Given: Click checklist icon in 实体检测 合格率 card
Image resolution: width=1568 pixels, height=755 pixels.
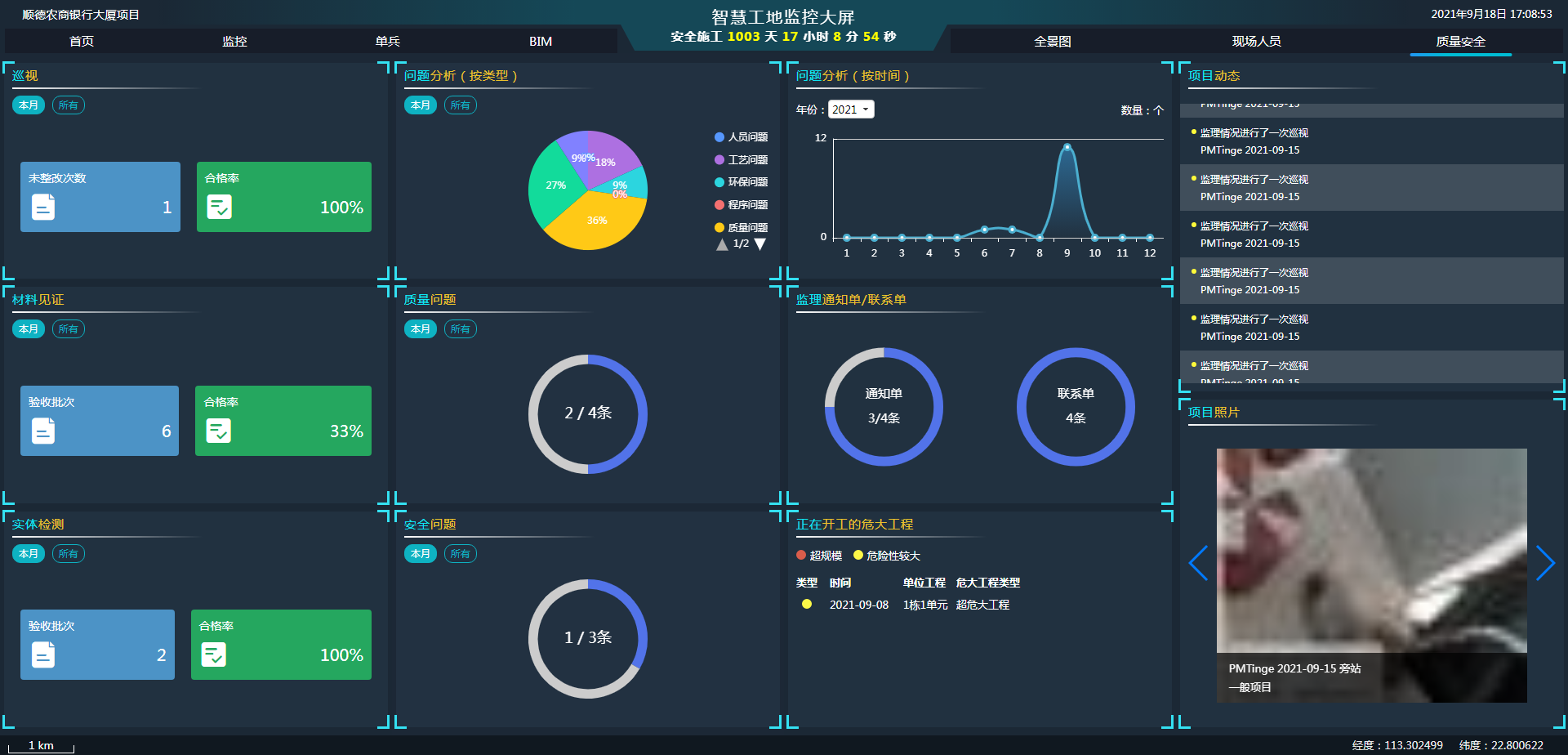Looking at the screenshot, I should coord(213,654).
